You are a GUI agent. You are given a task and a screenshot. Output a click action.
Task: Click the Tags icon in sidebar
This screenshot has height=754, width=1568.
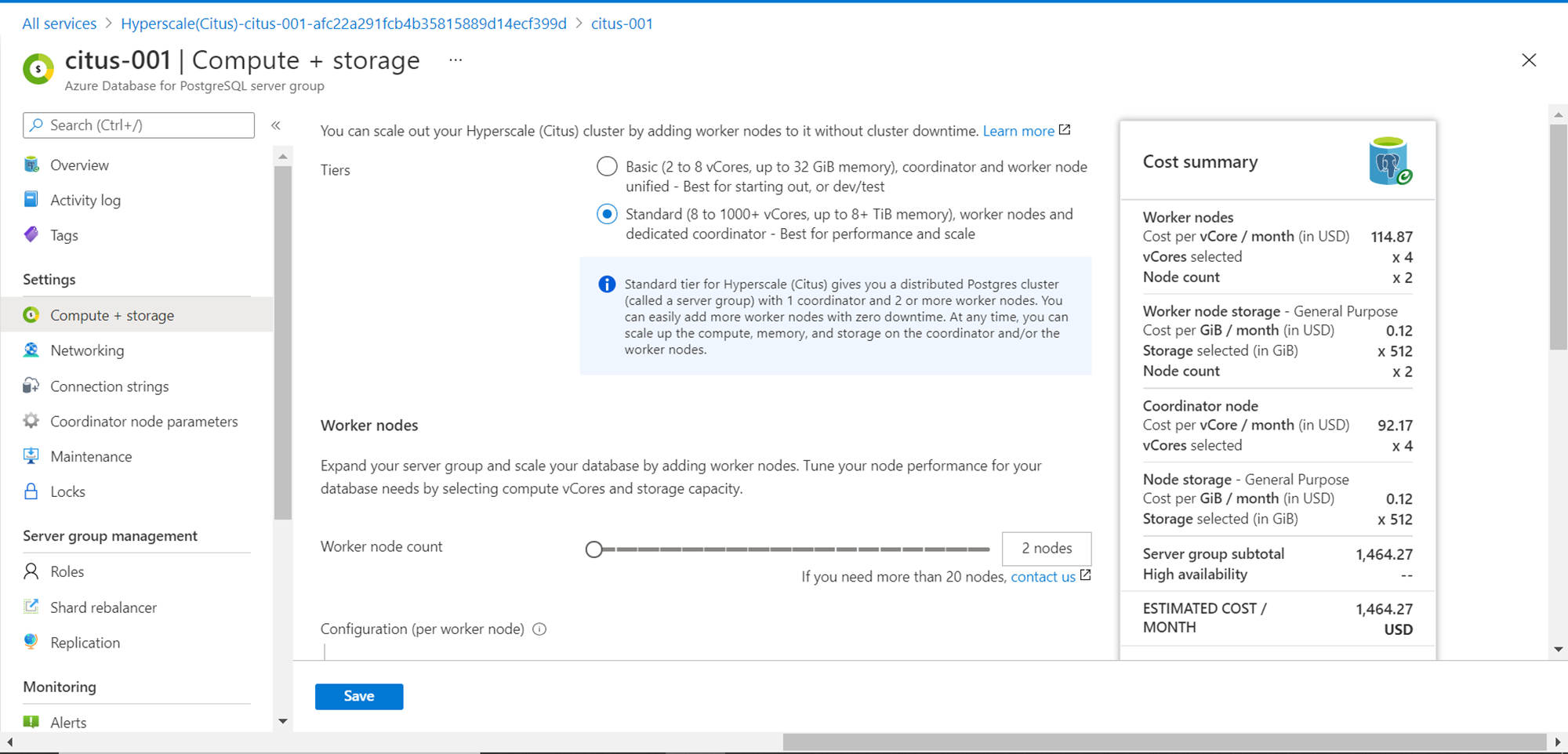pos(31,235)
